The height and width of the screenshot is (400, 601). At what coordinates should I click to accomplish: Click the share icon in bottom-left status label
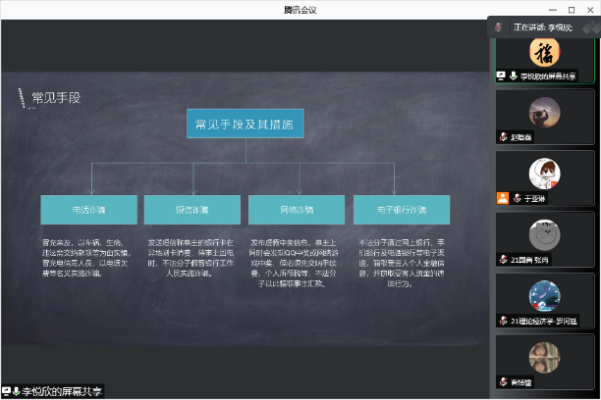pyautogui.click(x=6, y=390)
